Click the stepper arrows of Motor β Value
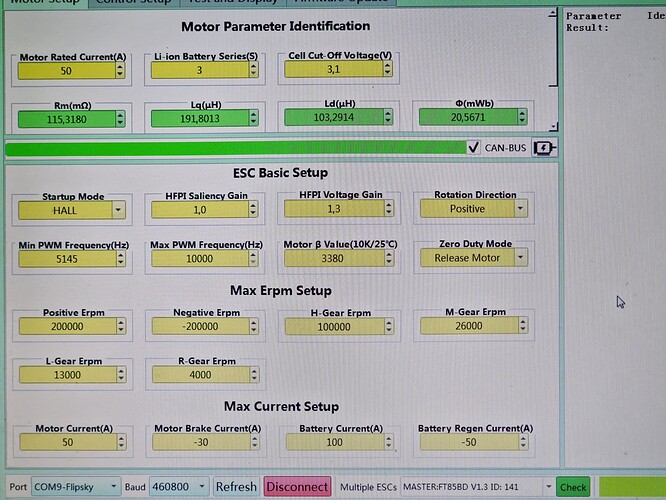The image size is (666, 500). tap(389, 258)
